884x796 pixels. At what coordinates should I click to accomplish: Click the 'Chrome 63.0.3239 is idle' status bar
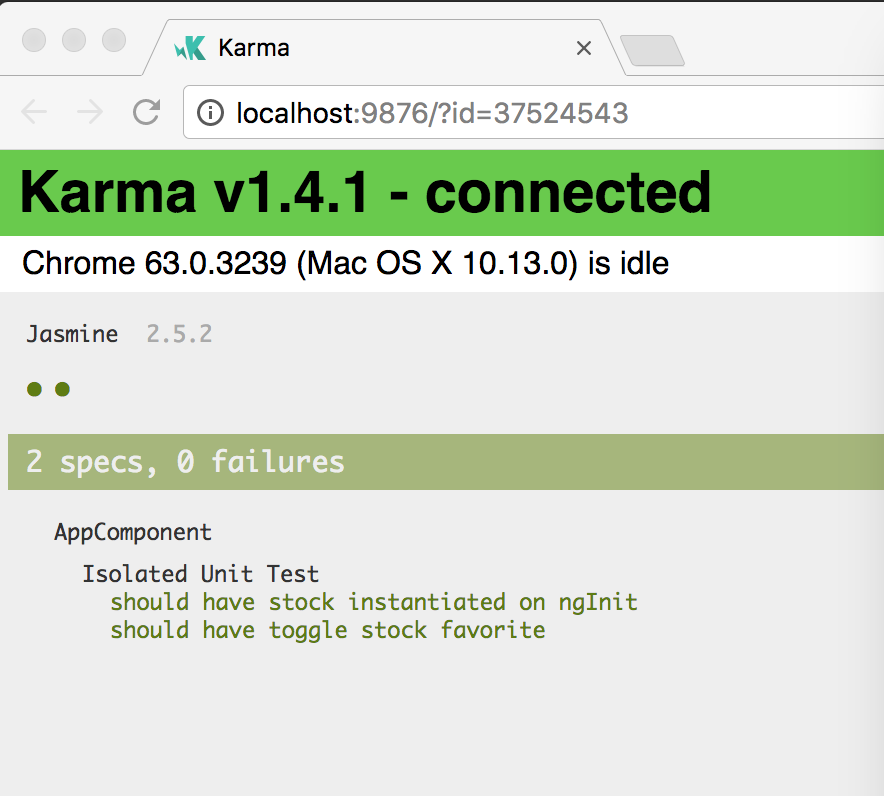(345, 263)
